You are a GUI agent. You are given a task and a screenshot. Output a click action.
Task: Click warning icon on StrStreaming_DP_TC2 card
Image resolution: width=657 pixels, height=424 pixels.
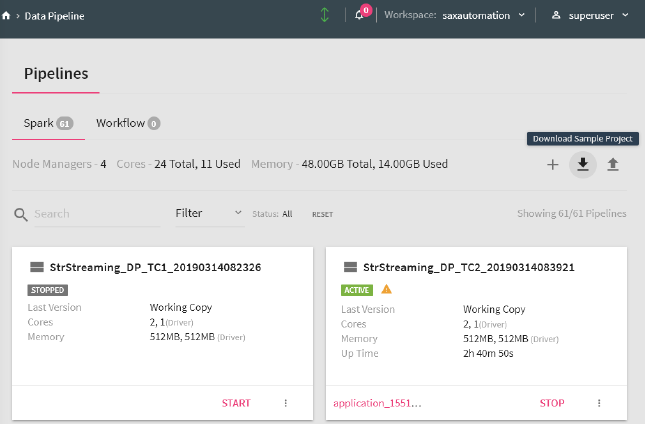tap(386, 290)
